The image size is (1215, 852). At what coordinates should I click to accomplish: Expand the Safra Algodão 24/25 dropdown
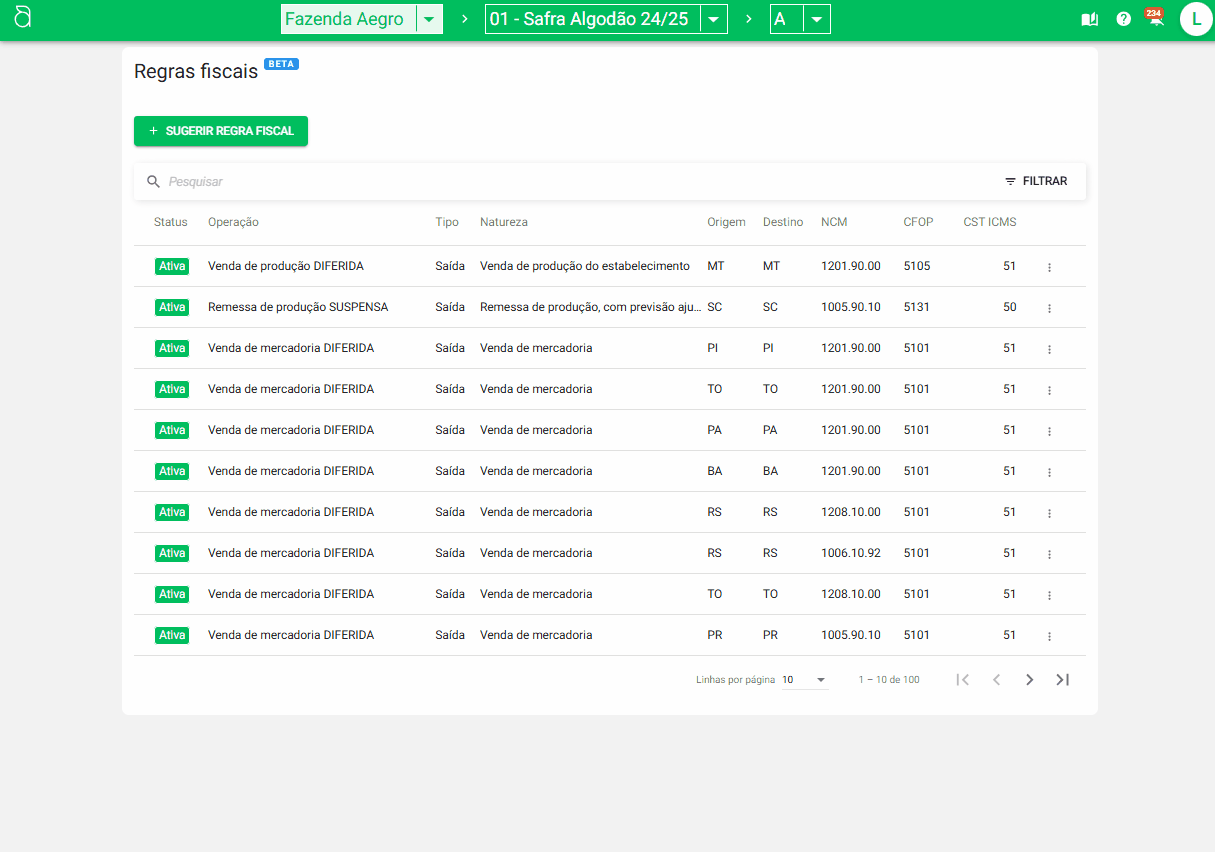(713, 19)
